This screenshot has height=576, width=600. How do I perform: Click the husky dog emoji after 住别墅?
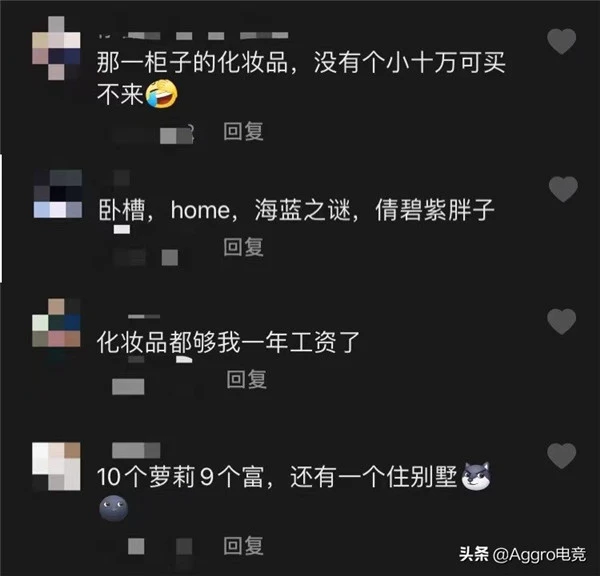(x=476, y=476)
